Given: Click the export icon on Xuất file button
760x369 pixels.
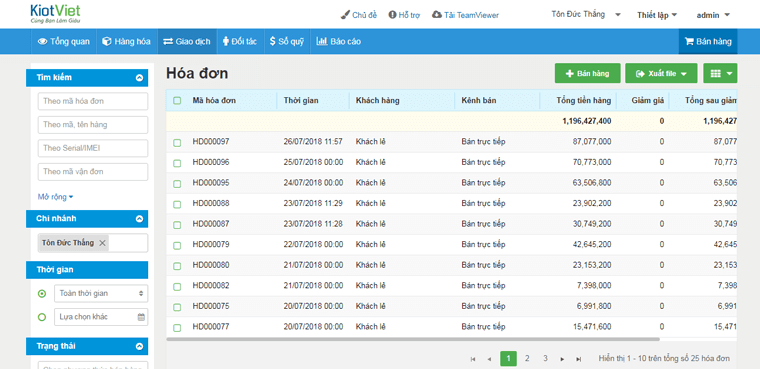Looking at the screenshot, I should pos(640,74).
